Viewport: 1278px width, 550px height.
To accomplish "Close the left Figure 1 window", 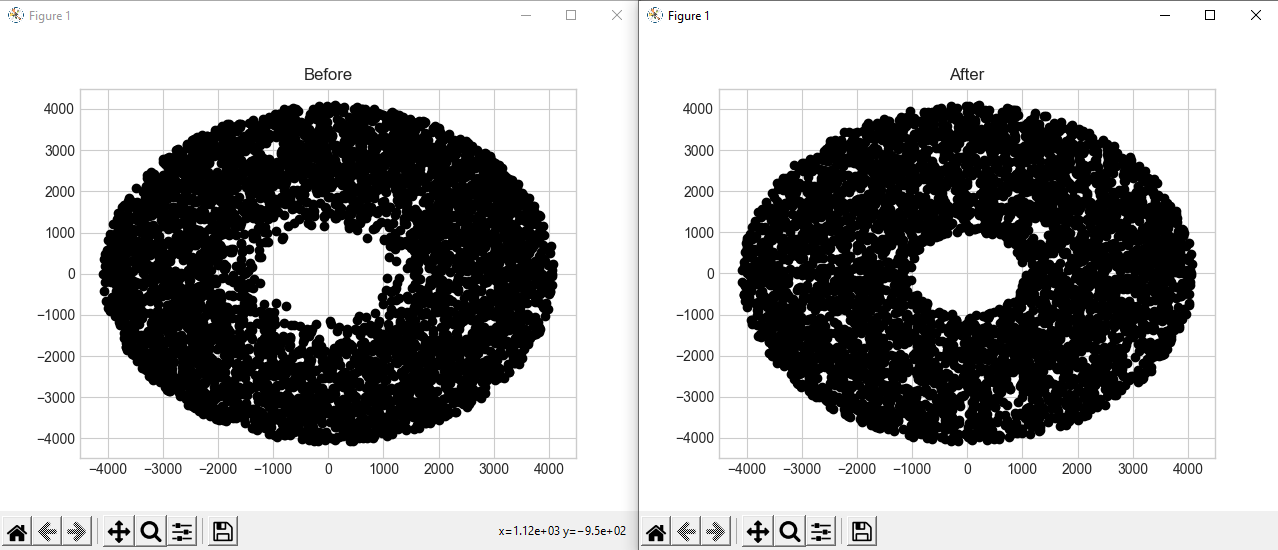I will point(617,15).
